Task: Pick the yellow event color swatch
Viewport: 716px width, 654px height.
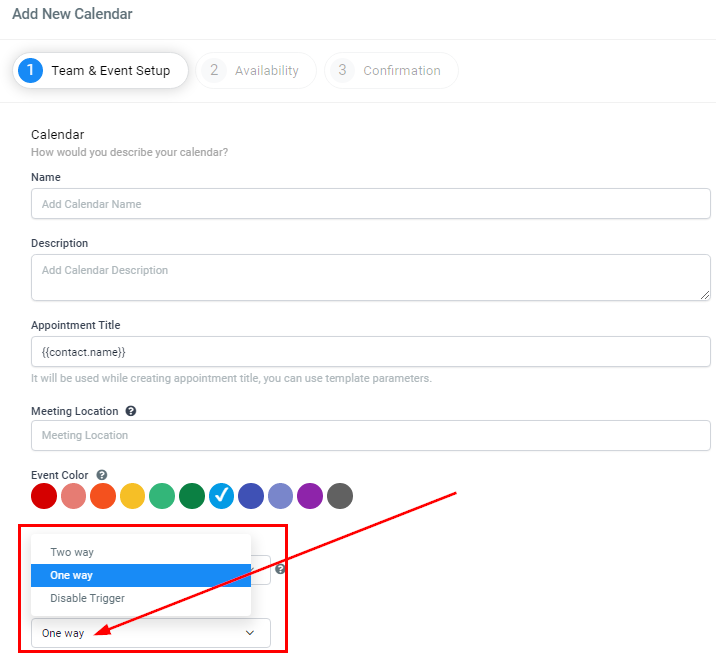Action: (x=133, y=496)
